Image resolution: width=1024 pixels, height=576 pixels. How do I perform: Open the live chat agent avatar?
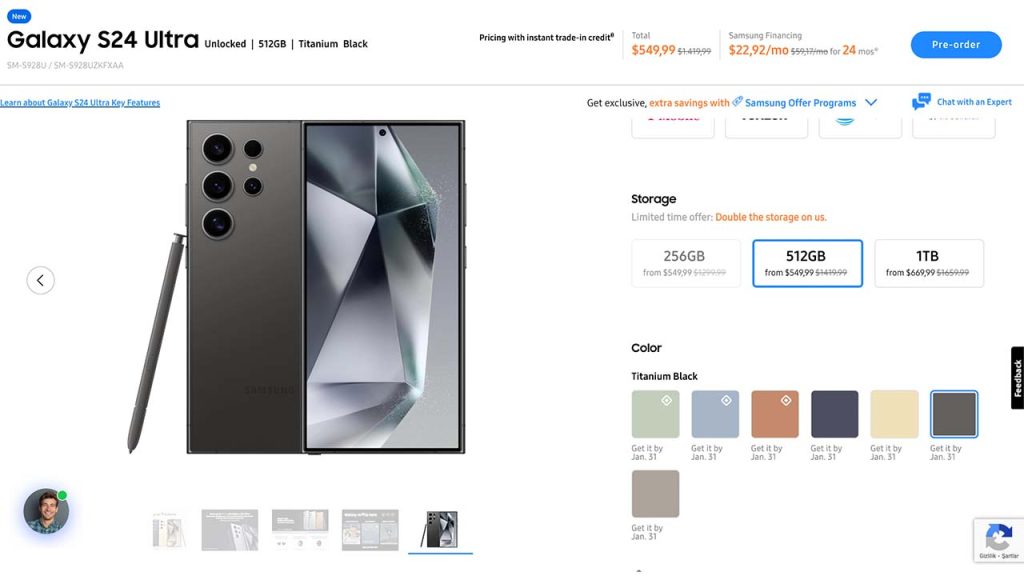pyautogui.click(x=46, y=511)
